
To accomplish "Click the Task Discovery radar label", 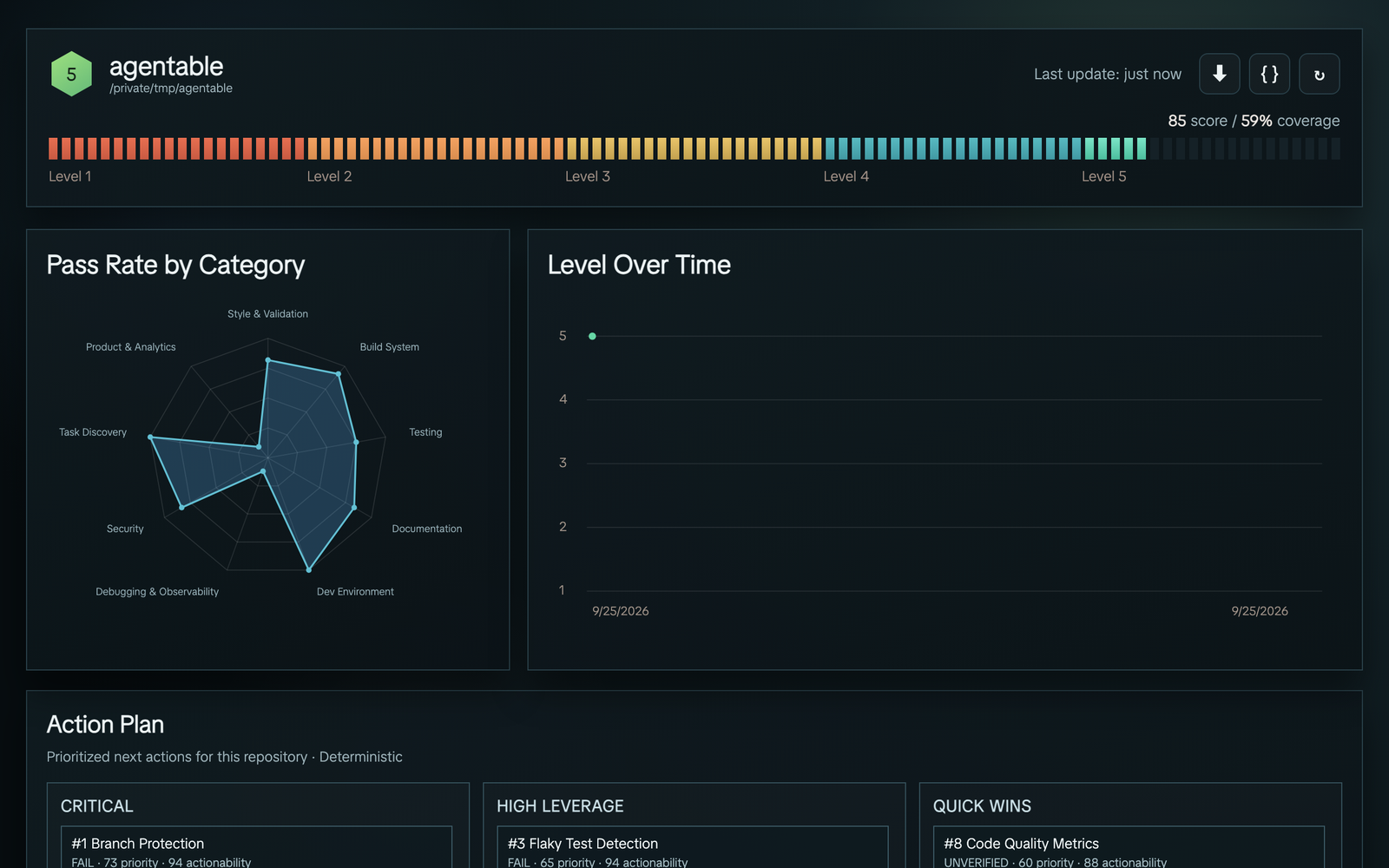I will 93,432.
